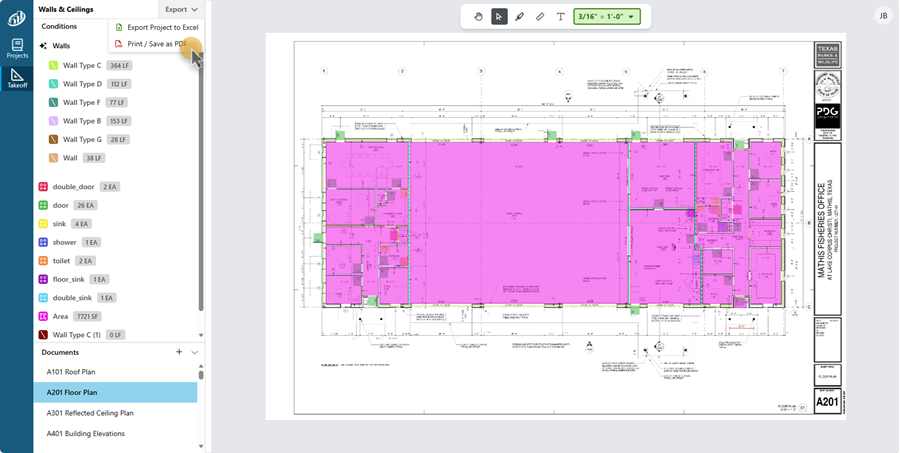This screenshot has width=900, height=453.
Task: Click Wall Type B condition icon
Action: 53,121
